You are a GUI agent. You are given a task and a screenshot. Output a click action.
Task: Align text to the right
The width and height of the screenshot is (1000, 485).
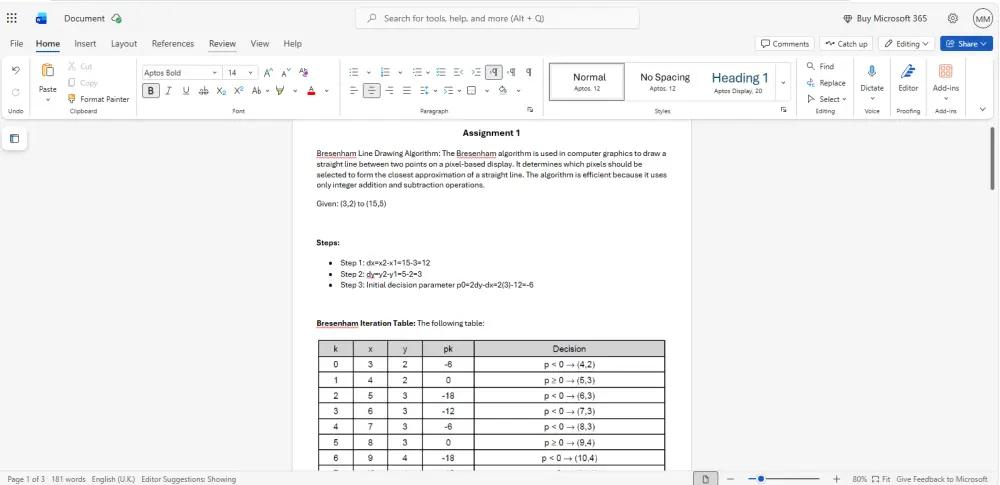tap(390, 91)
